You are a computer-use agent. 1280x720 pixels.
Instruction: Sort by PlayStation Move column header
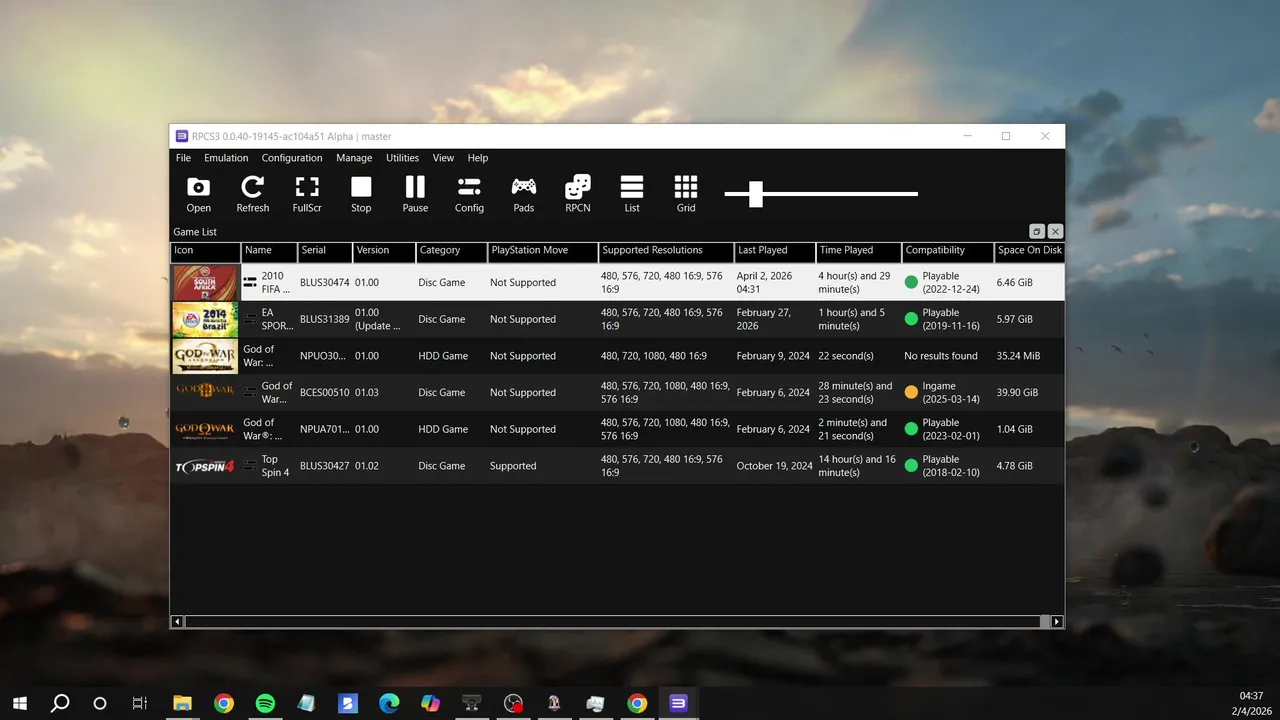point(543,251)
